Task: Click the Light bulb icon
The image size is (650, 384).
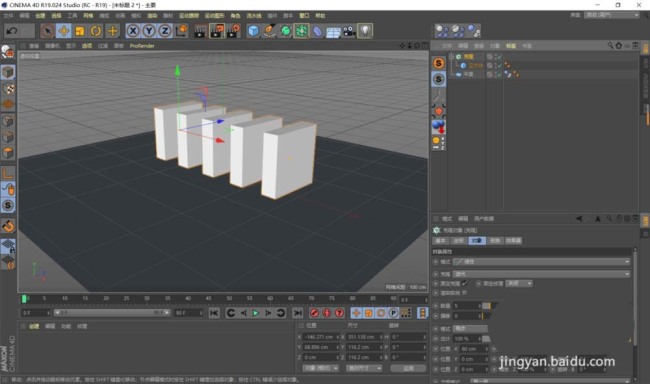Action: [365, 31]
